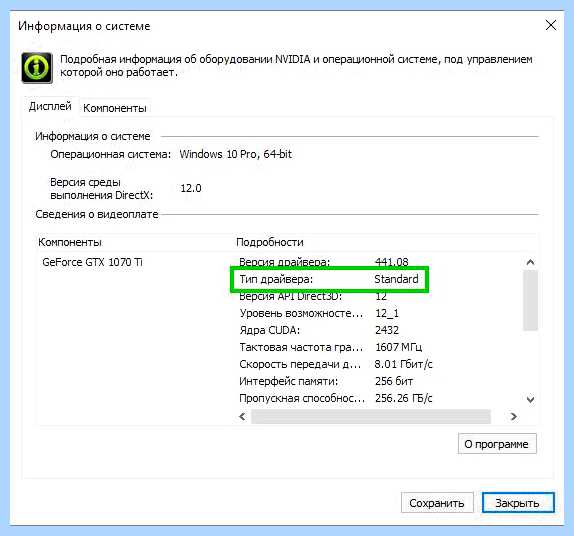This screenshot has width=574, height=536.
Task: Click the Сохранить button
Action: point(437,503)
